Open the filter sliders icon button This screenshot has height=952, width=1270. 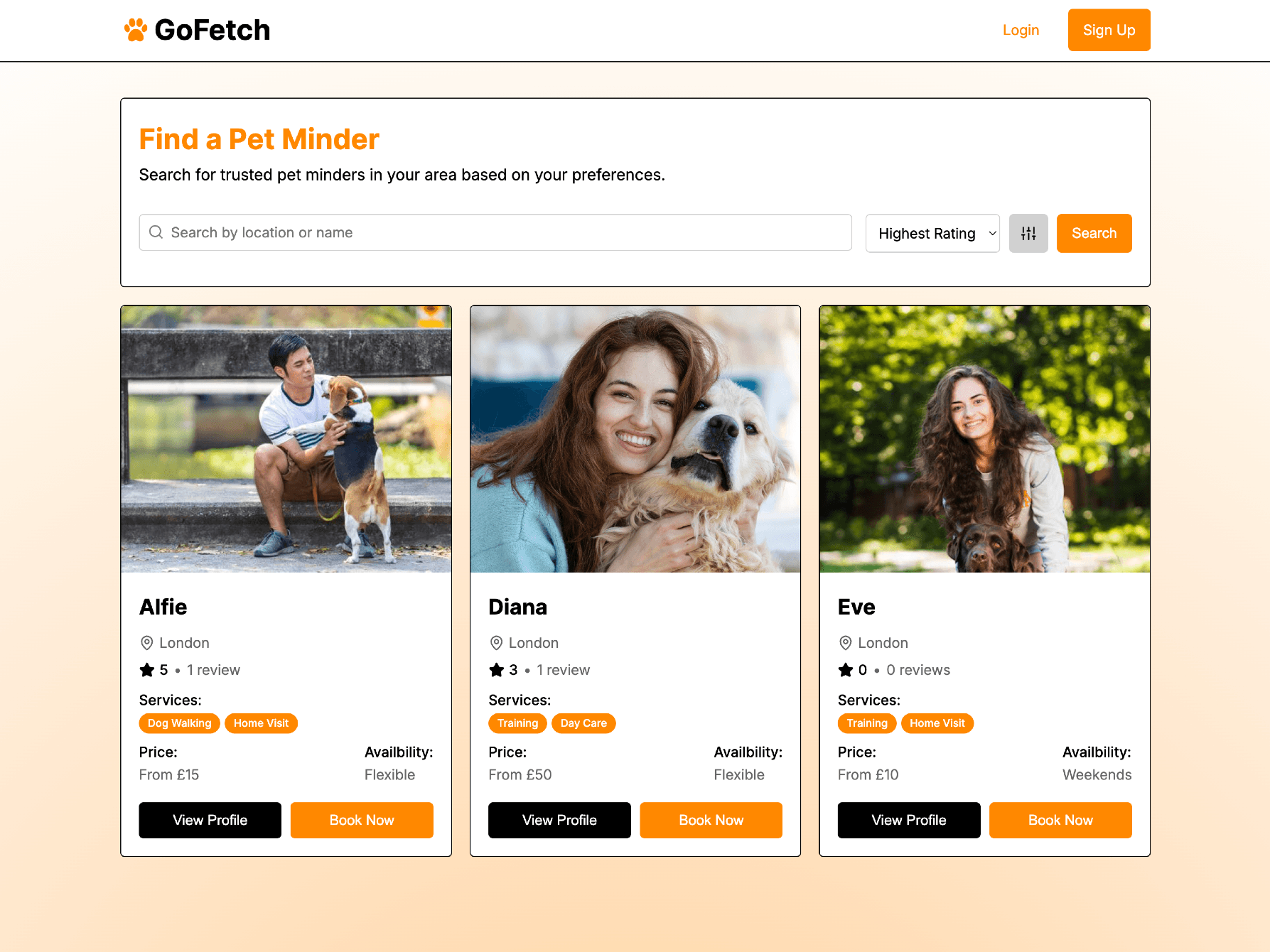(x=1028, y=233)
